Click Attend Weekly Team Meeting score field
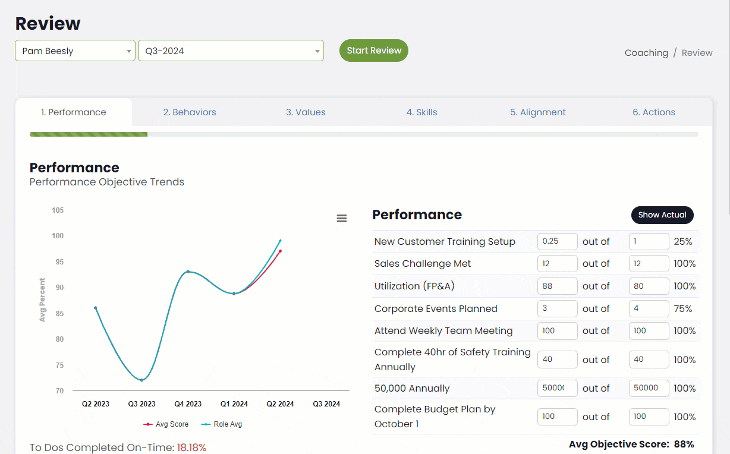Viewport: 730px width, 454px height. (557, 331)
